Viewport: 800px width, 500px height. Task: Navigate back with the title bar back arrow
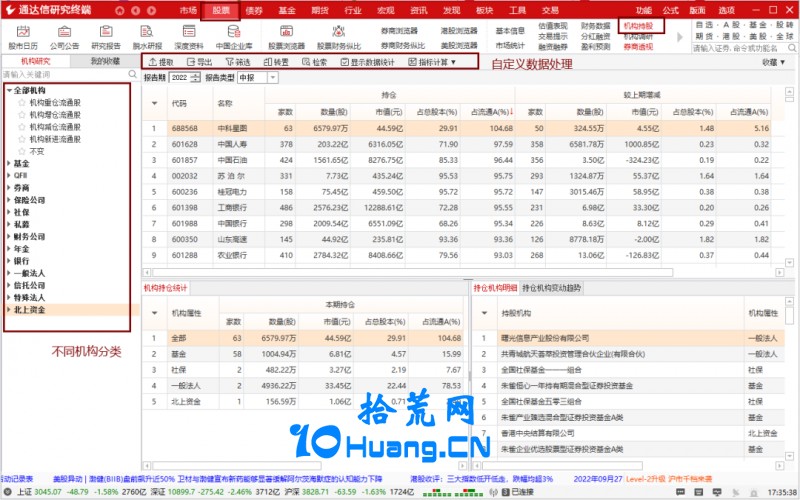(x=135, y=10)
